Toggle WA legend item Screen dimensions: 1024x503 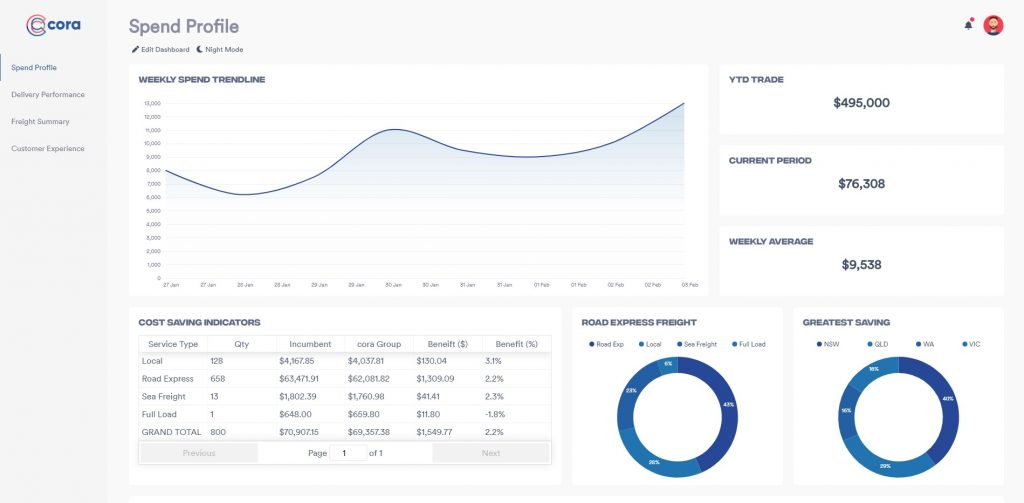925,344
